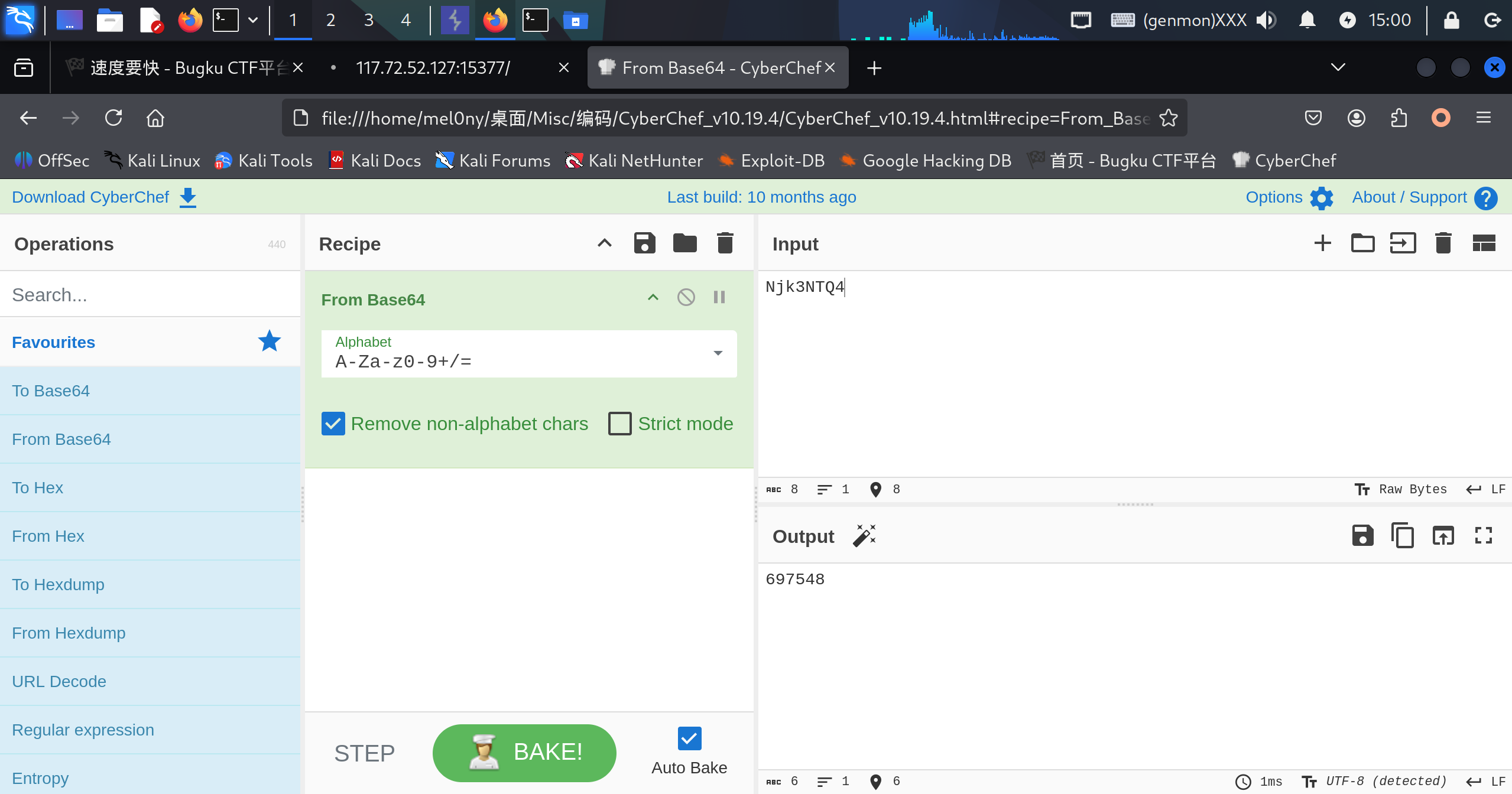
Task: Set a breakpoint with the pause icon
Action: pos(719,297)
